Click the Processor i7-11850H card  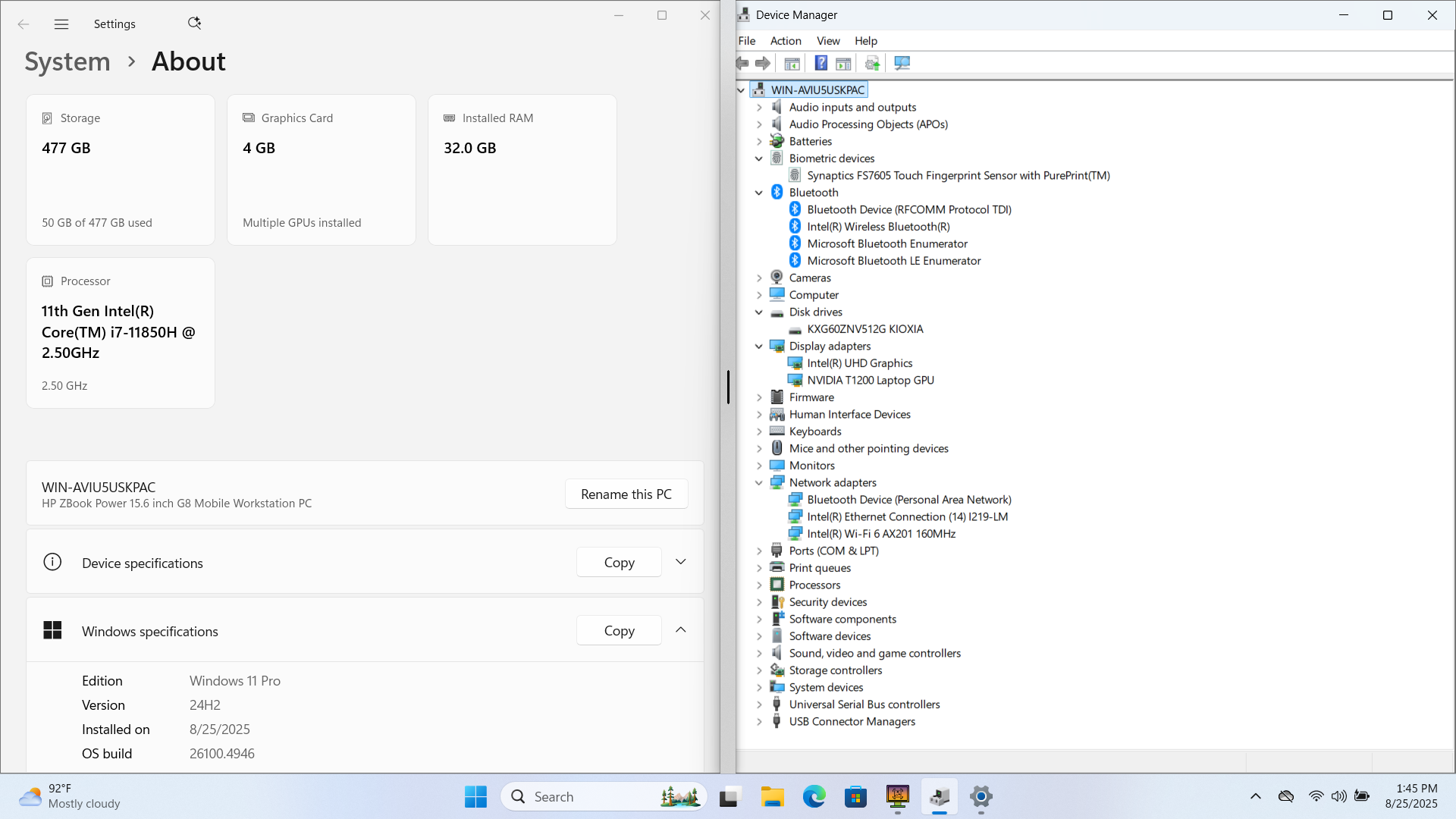121,333
